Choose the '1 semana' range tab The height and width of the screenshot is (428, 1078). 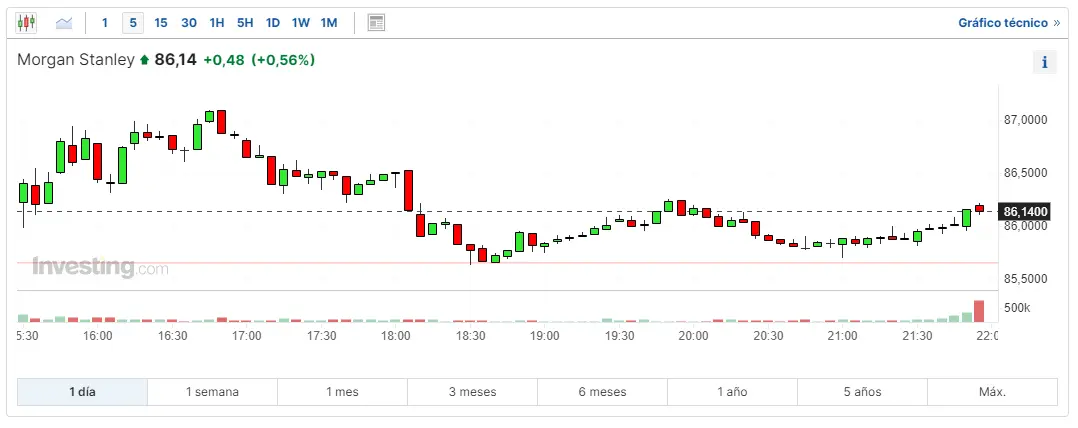coord(212,392)
